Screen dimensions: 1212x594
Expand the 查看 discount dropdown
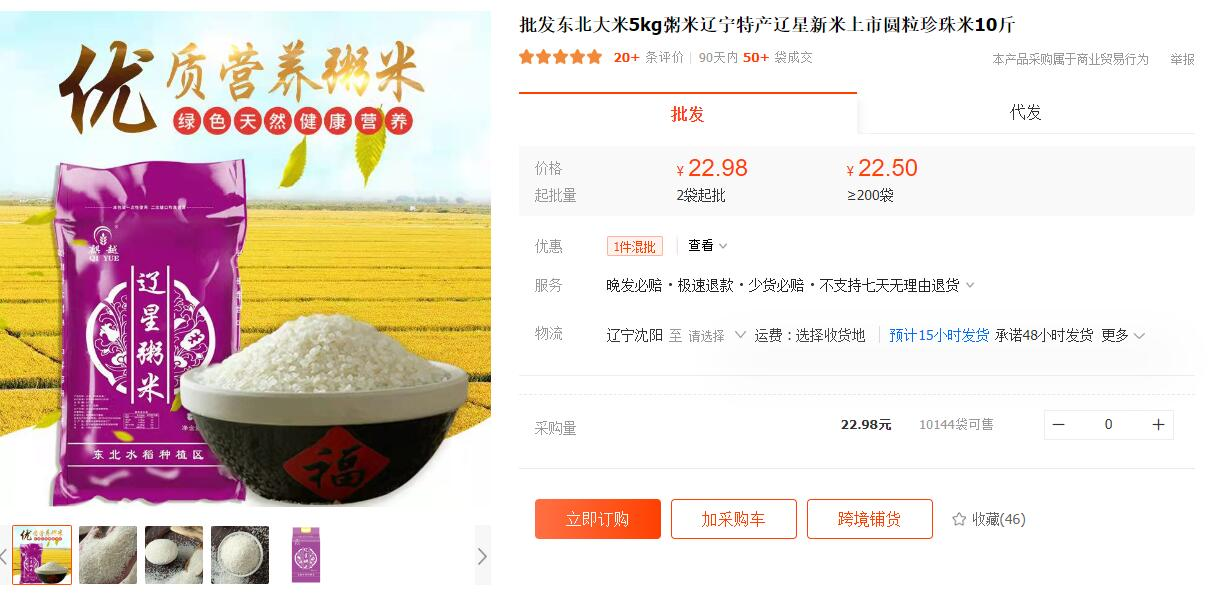708,246
